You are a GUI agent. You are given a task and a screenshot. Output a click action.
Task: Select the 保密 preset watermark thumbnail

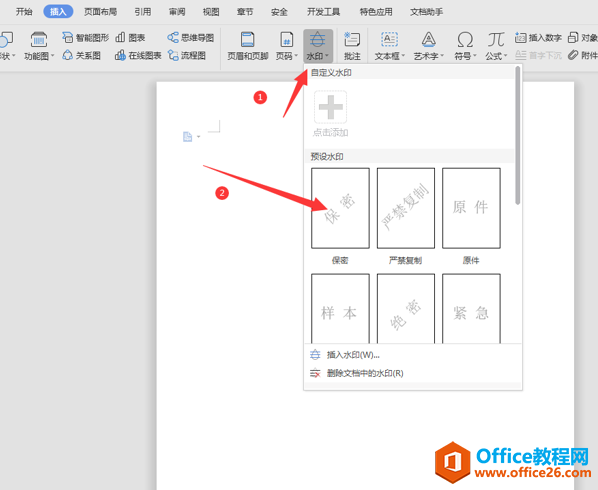pyautogui.click(x=340, y=208)
